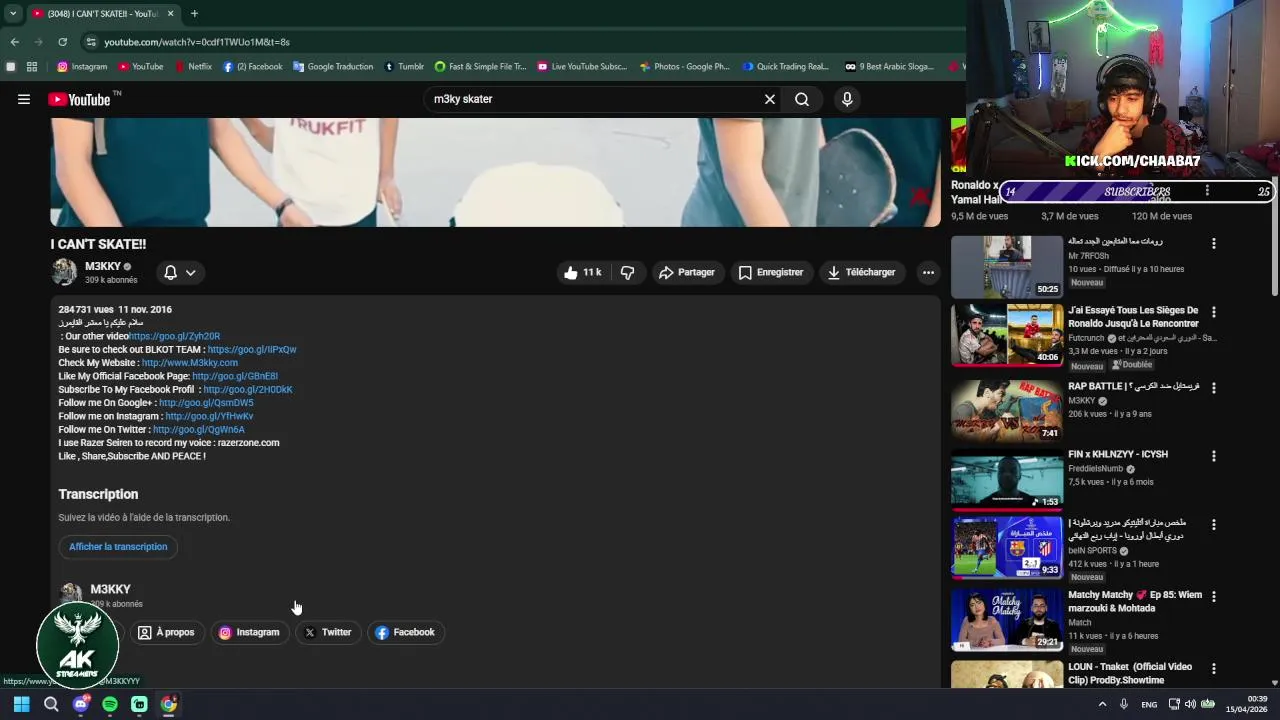Open the Windows taskbar search
This screenshot has width=1280, height=720.
pos(51,704)
